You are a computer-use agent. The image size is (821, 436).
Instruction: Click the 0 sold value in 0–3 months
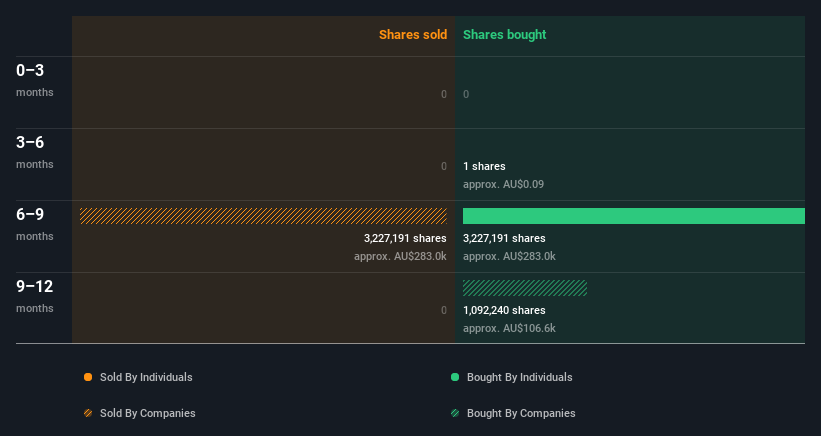444,94
